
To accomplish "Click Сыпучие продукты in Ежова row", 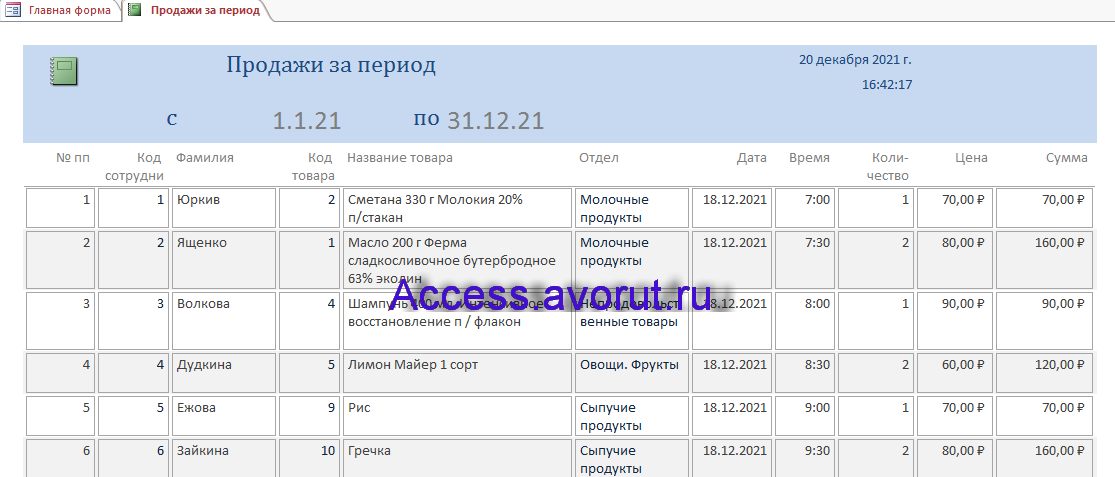I will click(631, 416).
